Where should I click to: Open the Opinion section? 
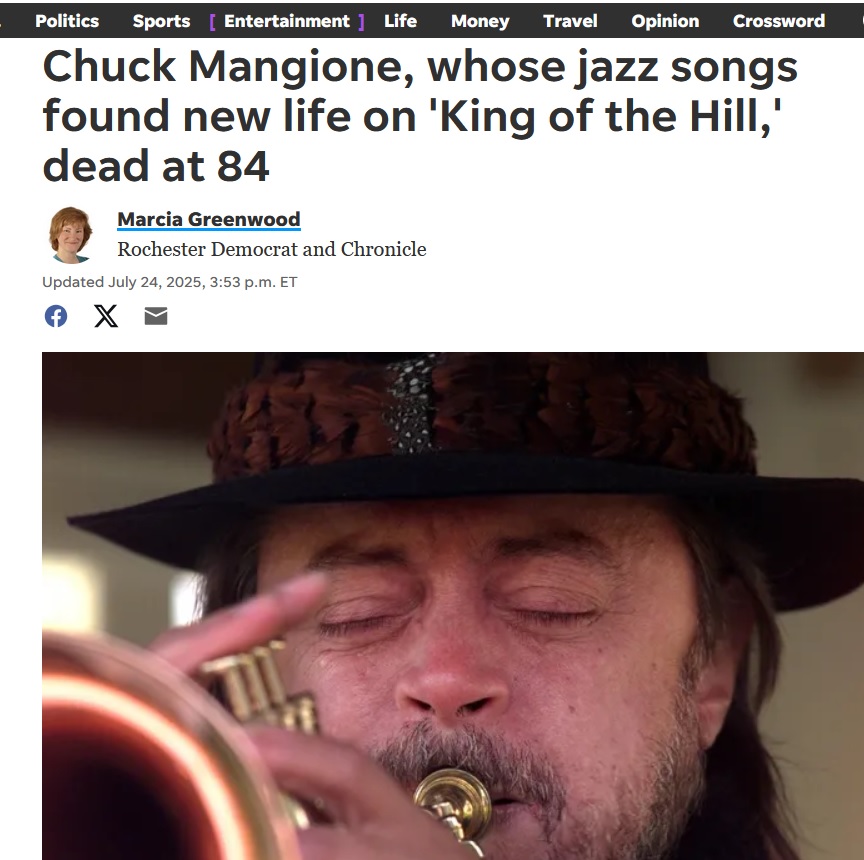665,21
